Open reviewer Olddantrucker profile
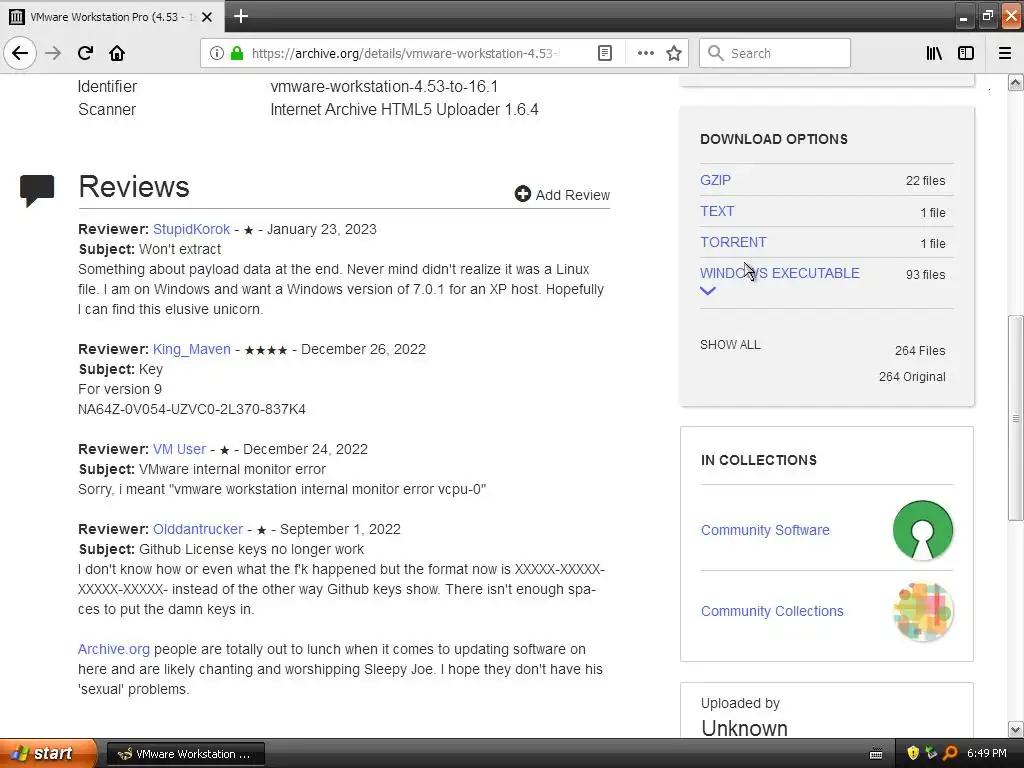 point(198,529)
